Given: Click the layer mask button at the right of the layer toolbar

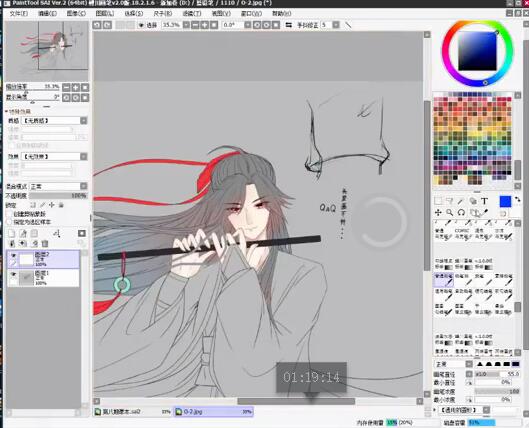Looking at the screenshot, I should [x=82, y=233].
